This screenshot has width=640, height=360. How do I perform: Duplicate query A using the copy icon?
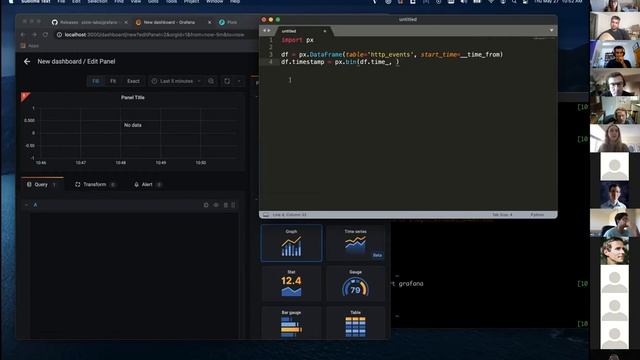pyautogui.click(x=206, y=205)
